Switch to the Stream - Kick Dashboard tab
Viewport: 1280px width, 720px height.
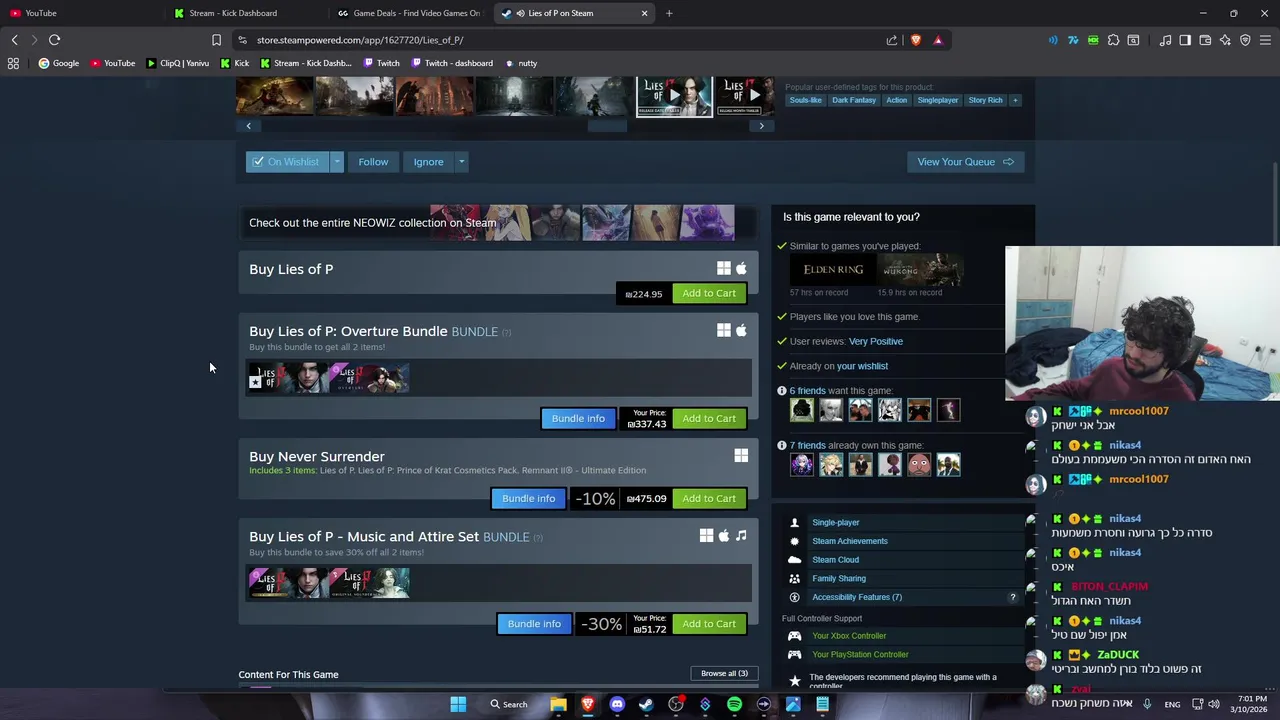pos(233,13)
